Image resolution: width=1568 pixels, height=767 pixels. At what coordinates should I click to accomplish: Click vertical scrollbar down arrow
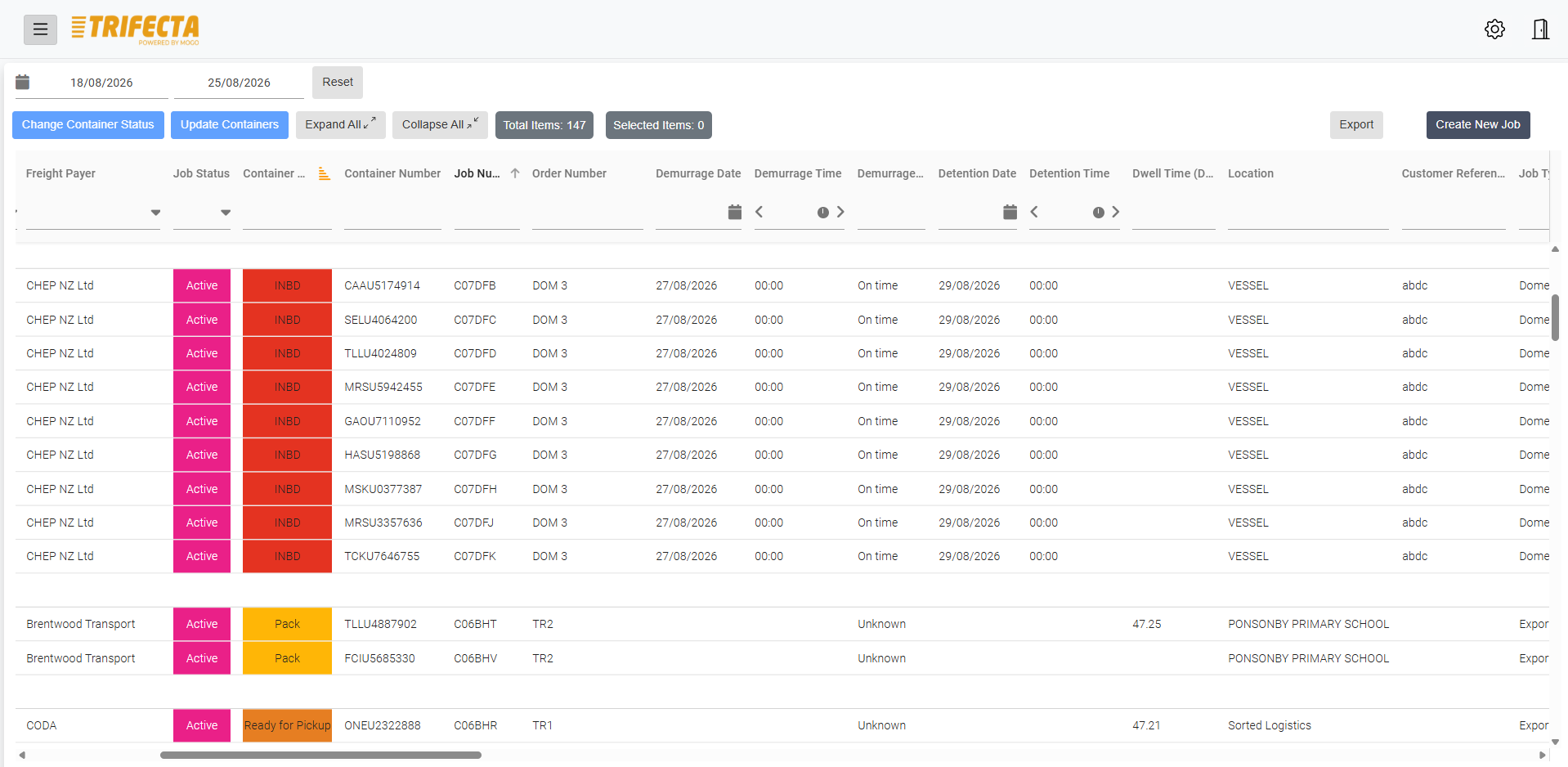(1555, 742)
